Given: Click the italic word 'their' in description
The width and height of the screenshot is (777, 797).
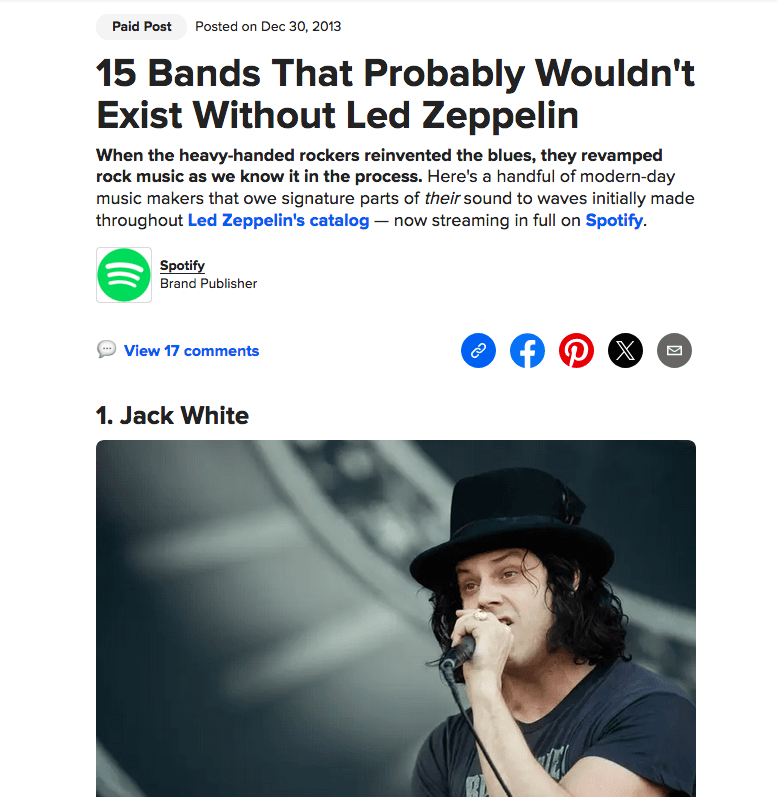Looking at the screenshot, I should pyautogui.click(x=442, y=198).
